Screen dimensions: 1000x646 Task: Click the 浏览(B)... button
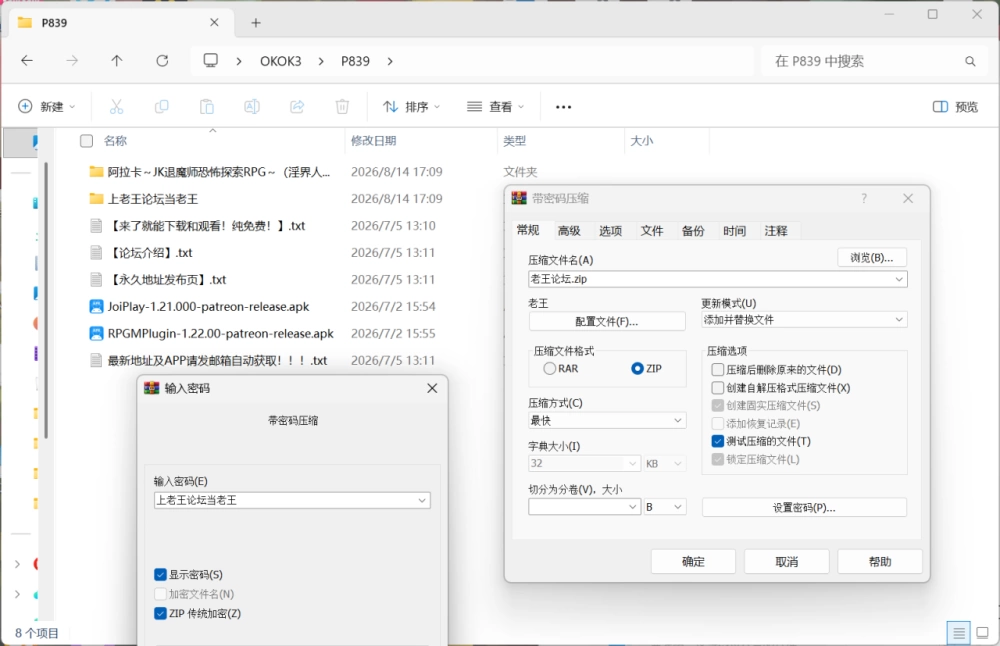872,258
